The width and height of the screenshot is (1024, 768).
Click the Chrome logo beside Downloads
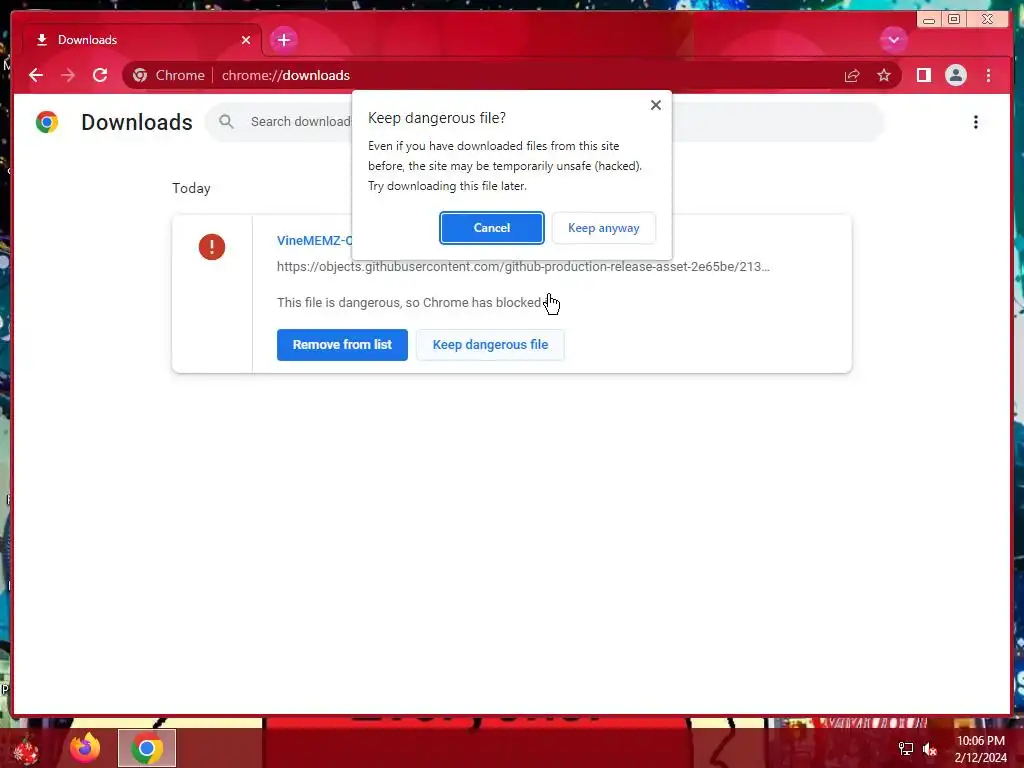pyautogui.click(x=47, y=122)
